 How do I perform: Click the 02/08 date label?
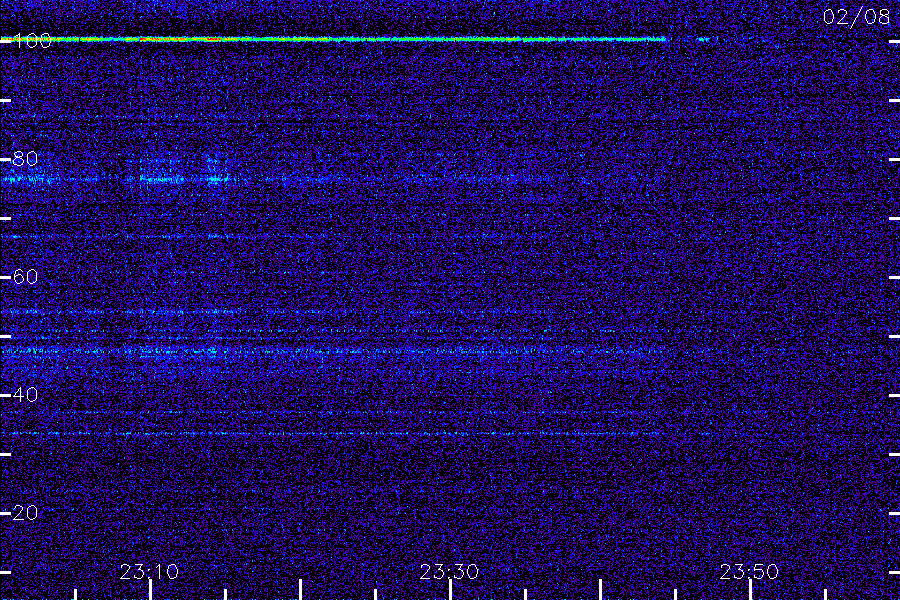click(856, 17)
